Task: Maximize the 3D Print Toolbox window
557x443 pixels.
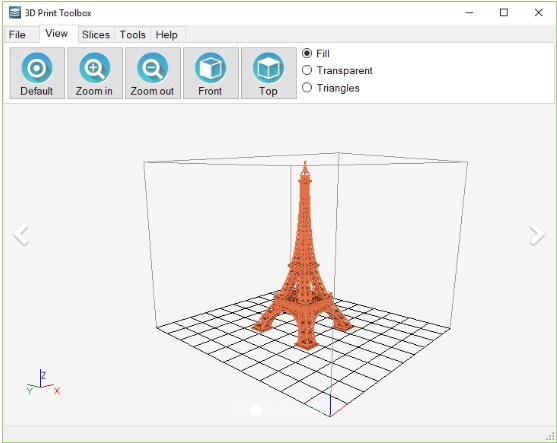Action: [x=504, y=12]
